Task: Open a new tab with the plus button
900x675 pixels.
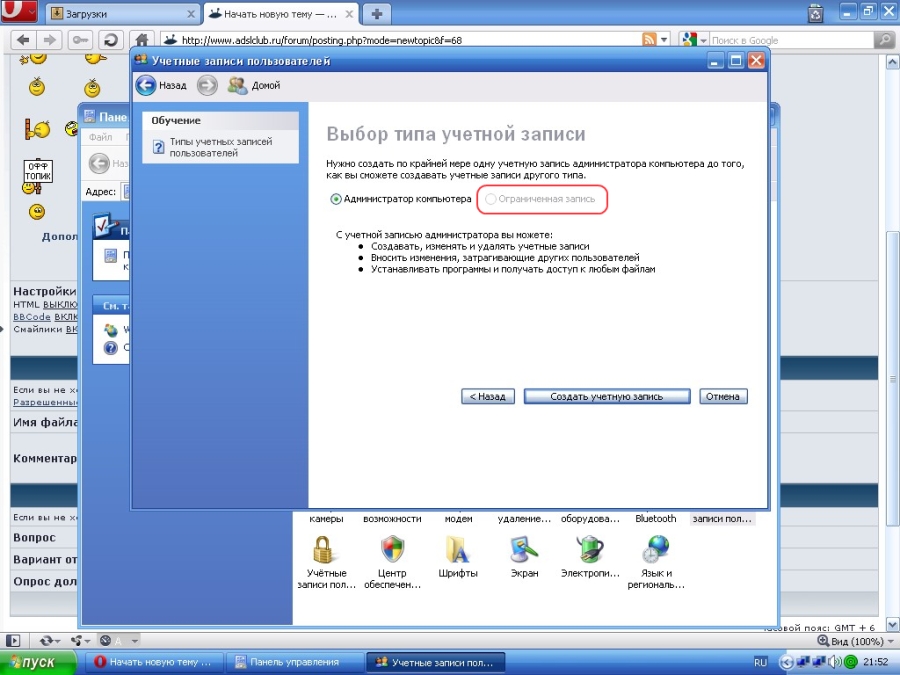Action: point(376,14)
